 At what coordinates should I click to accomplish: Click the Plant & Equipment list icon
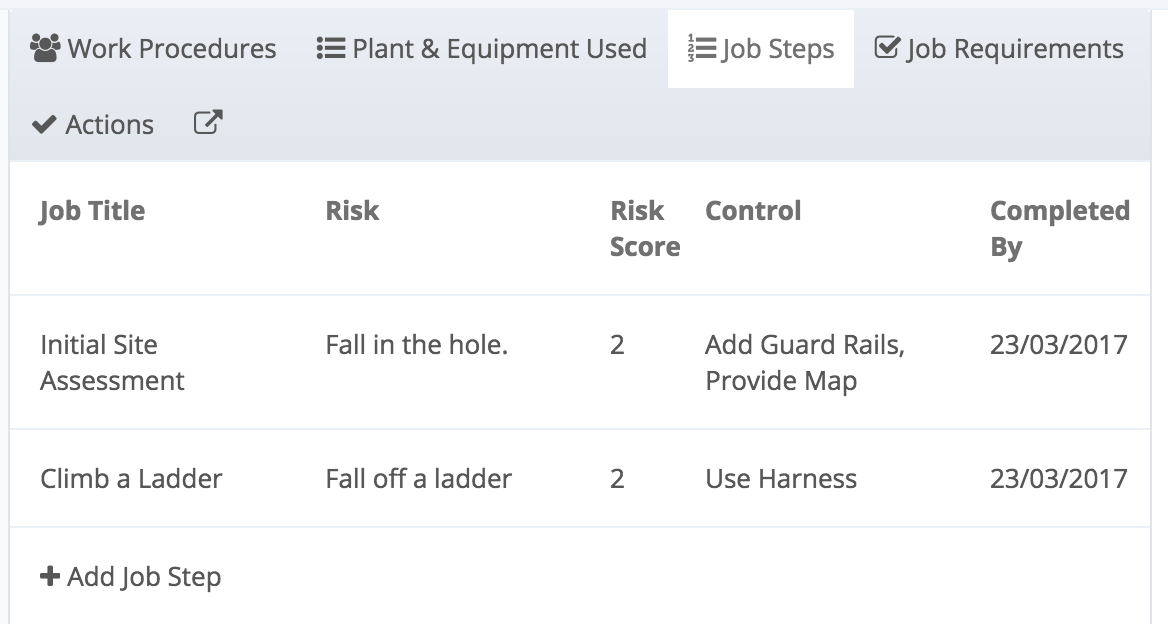point(330,48)
